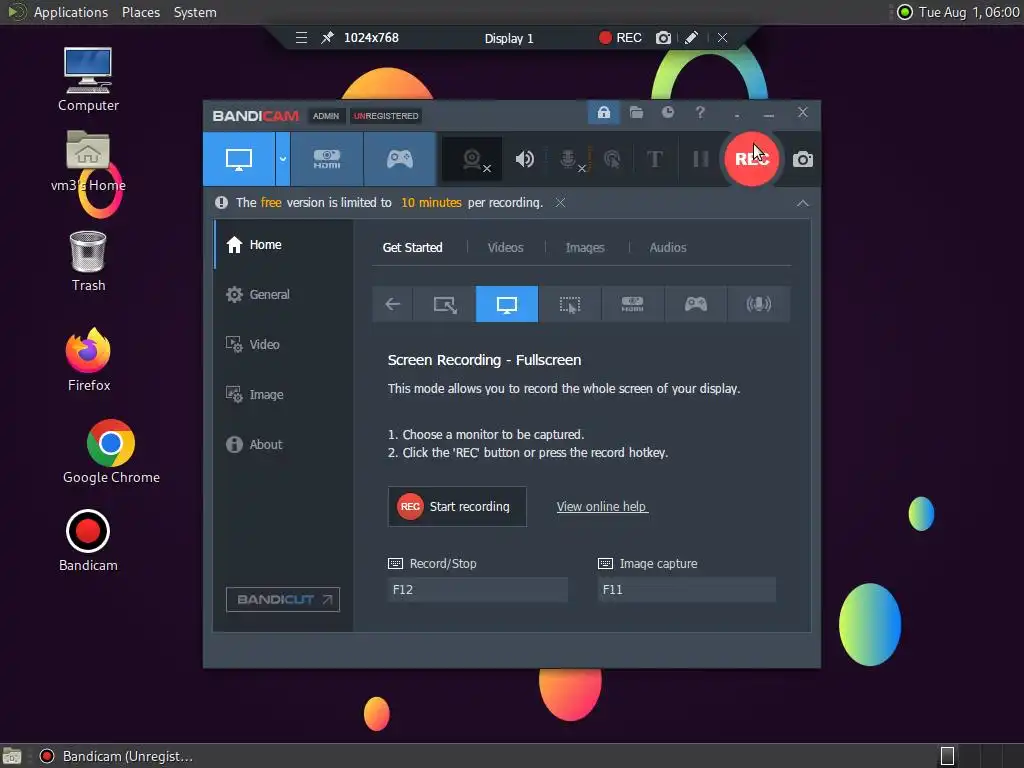Open output folder icon in title bar
This screenshot has height=768, width=1024.
[x=636, y=113]
